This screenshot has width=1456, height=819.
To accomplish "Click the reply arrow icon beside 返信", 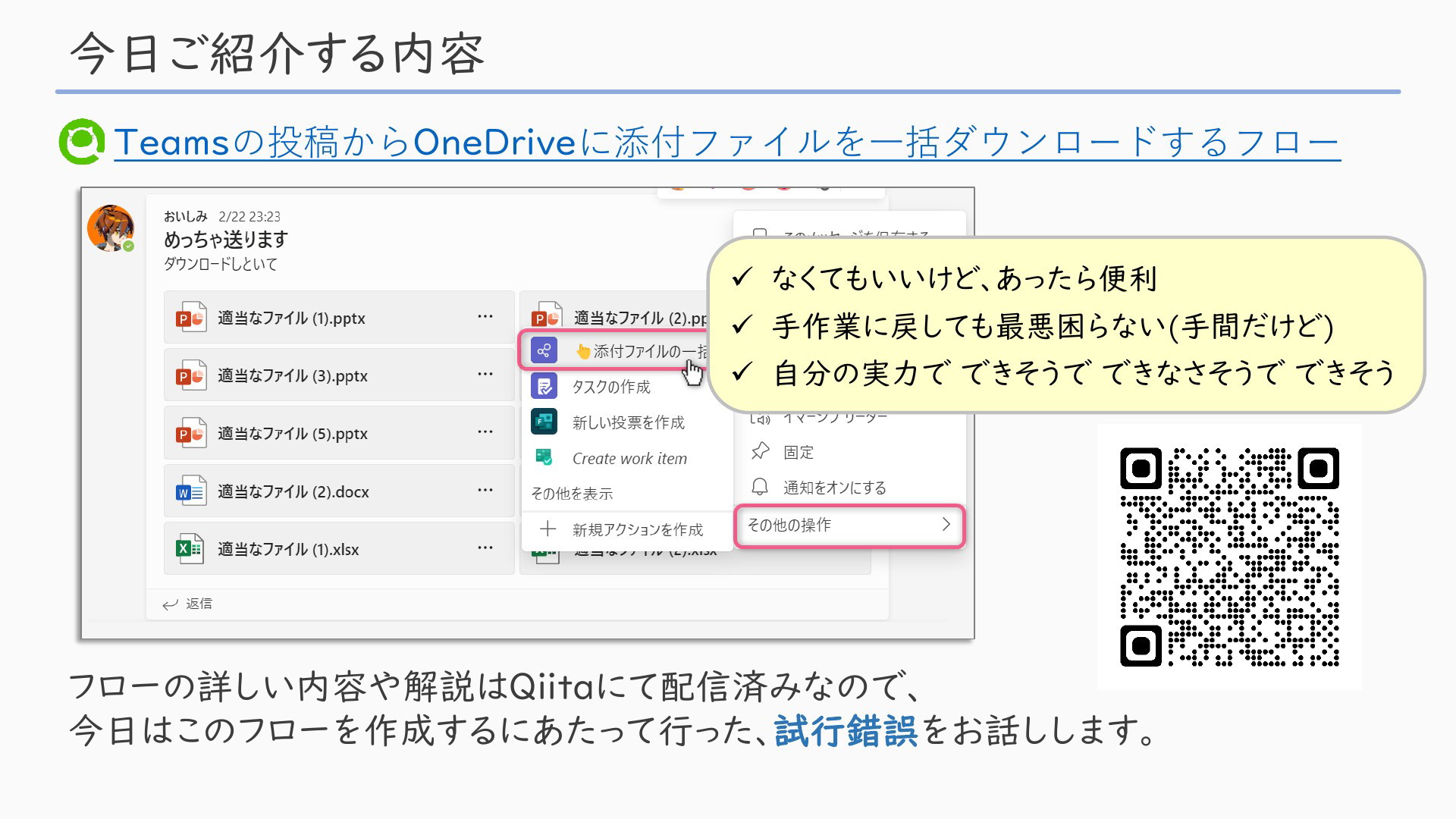I will point(171,604).
